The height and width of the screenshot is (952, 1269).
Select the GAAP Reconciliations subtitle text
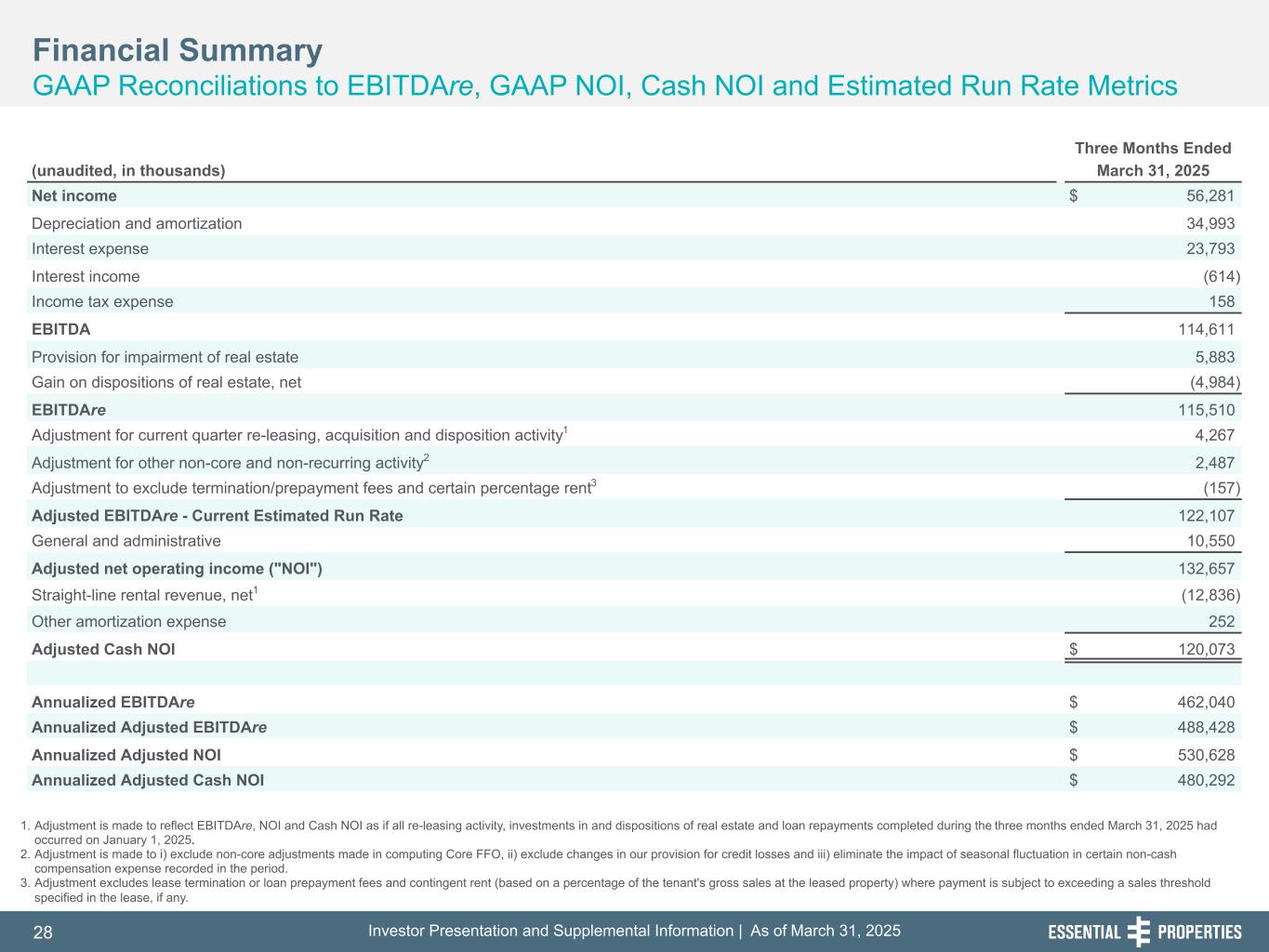(604, 86)
